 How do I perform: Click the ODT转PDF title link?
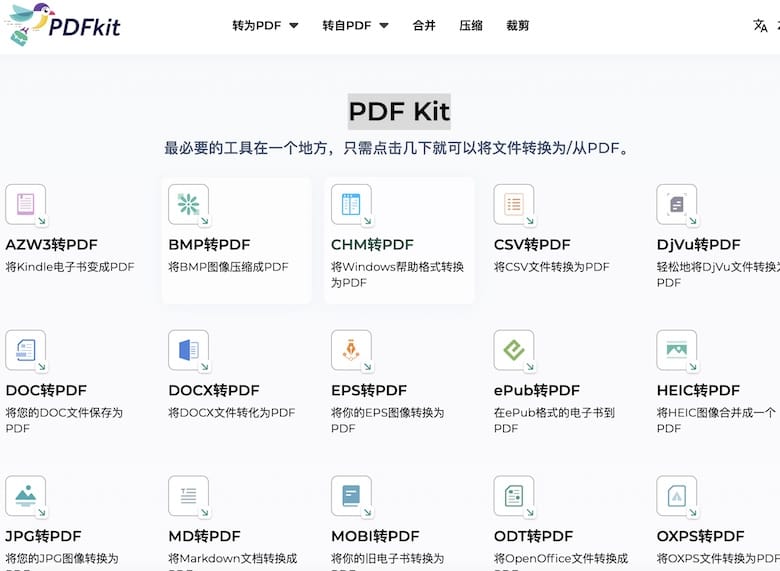pyautogui.click(x=533, y=536)
